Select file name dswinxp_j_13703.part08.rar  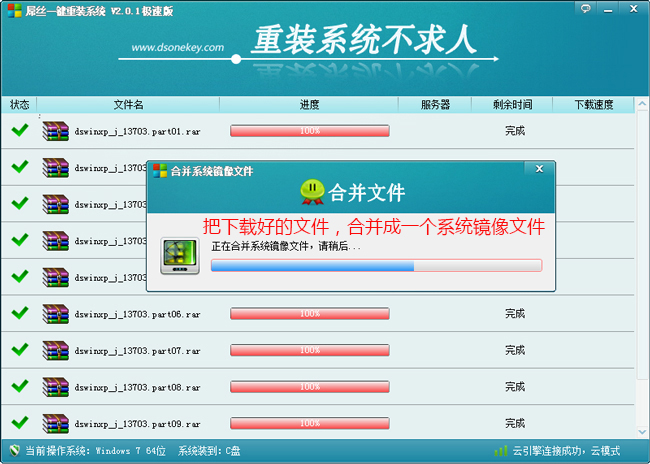[137, 387]
